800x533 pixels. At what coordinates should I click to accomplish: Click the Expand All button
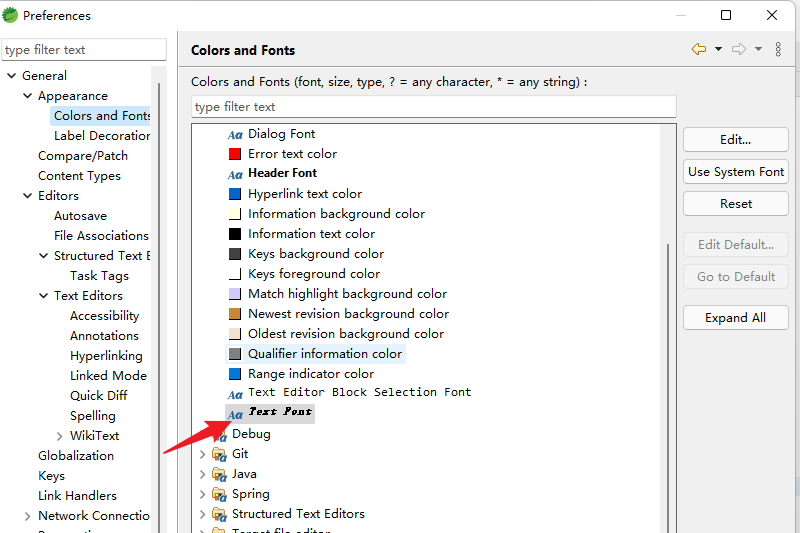[x=735, y=318]
